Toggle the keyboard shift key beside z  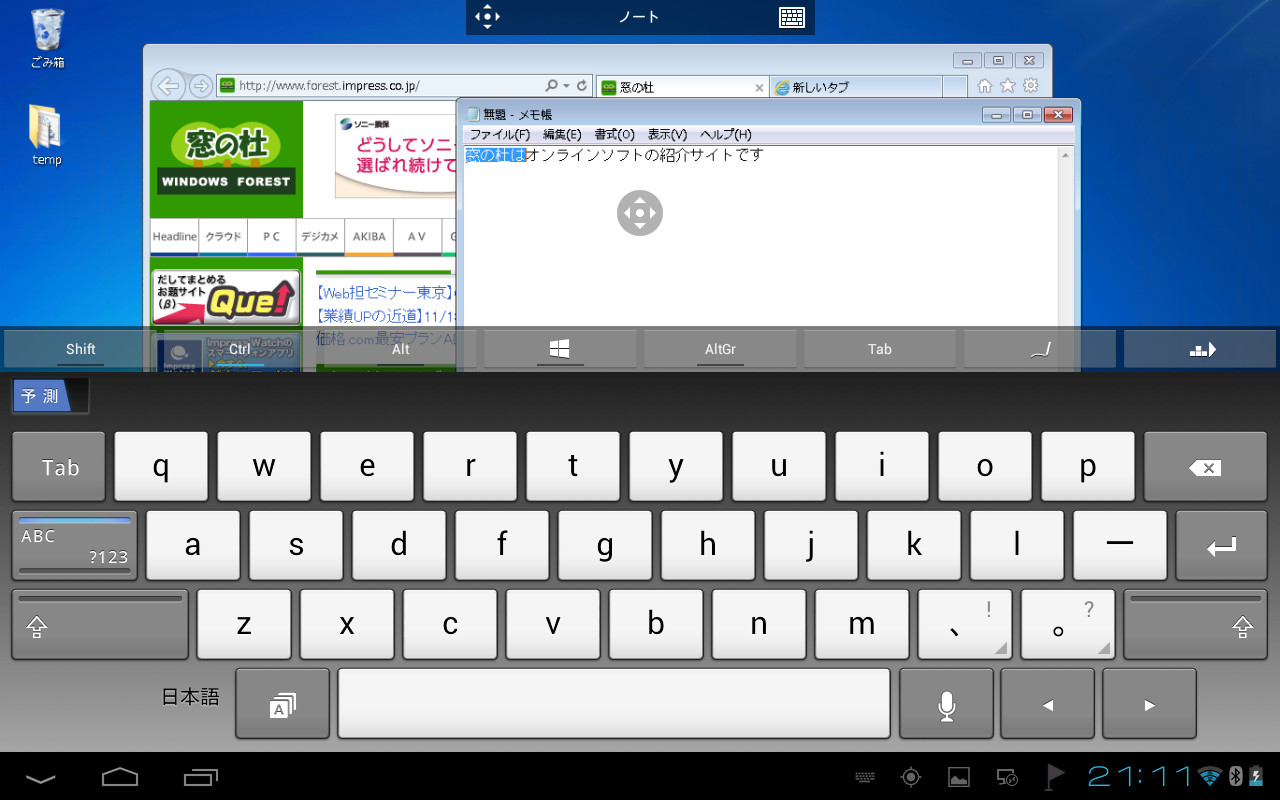(100, 625)
